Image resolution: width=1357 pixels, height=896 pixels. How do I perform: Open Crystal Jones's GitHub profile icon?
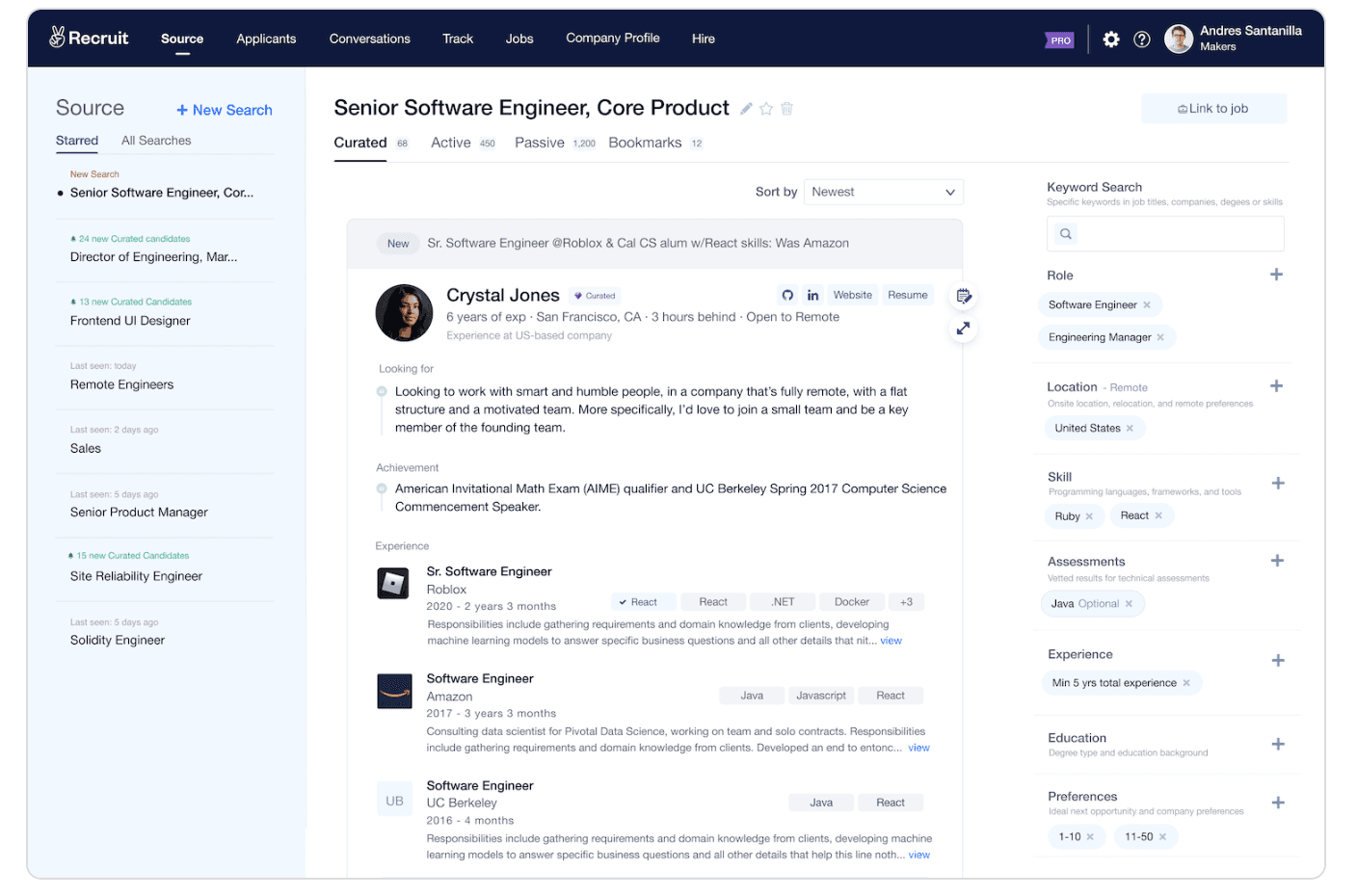(x=787, y=295)
